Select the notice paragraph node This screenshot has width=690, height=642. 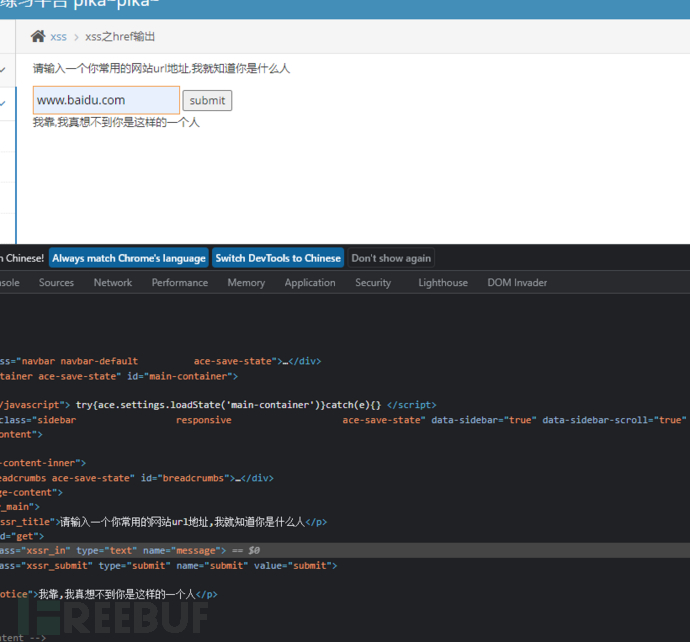(x=109, y=594)
